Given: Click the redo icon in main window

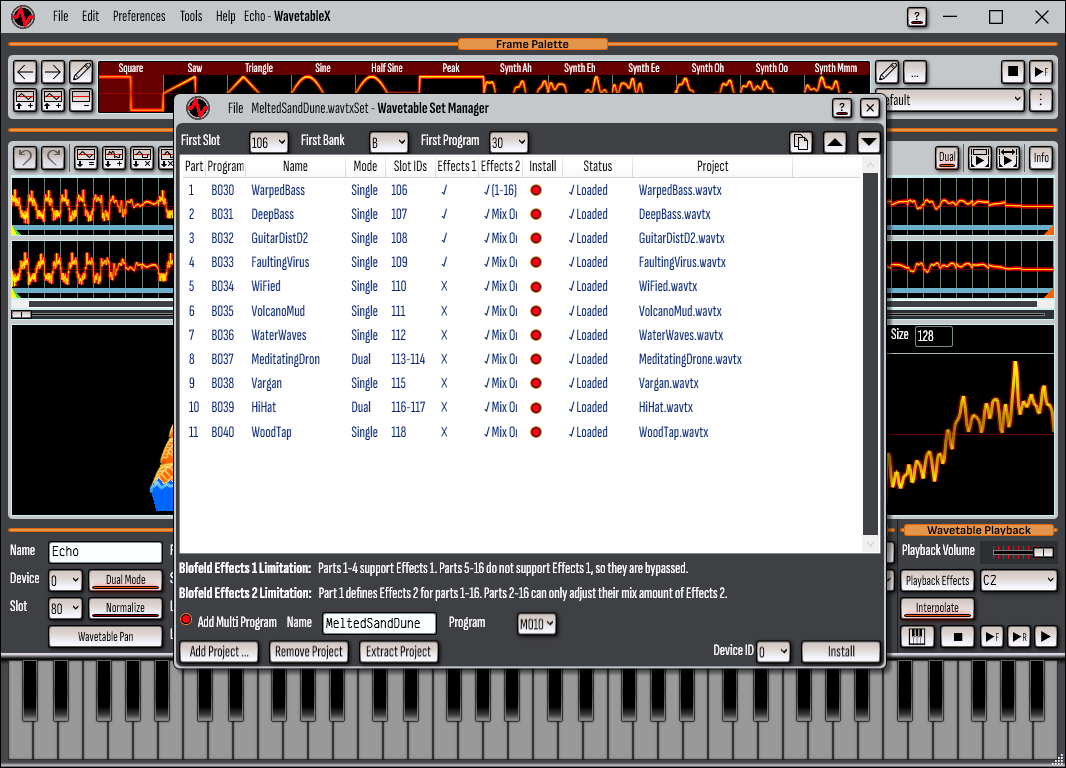Looking at the screenshot, I should [x=53, y=158].
